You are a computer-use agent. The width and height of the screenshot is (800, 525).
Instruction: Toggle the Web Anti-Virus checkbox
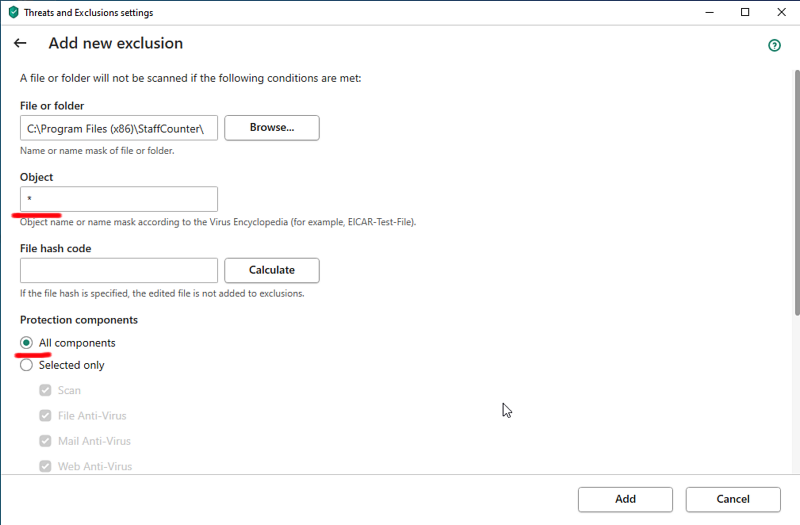pyautogui.click(x=45, y=466)
